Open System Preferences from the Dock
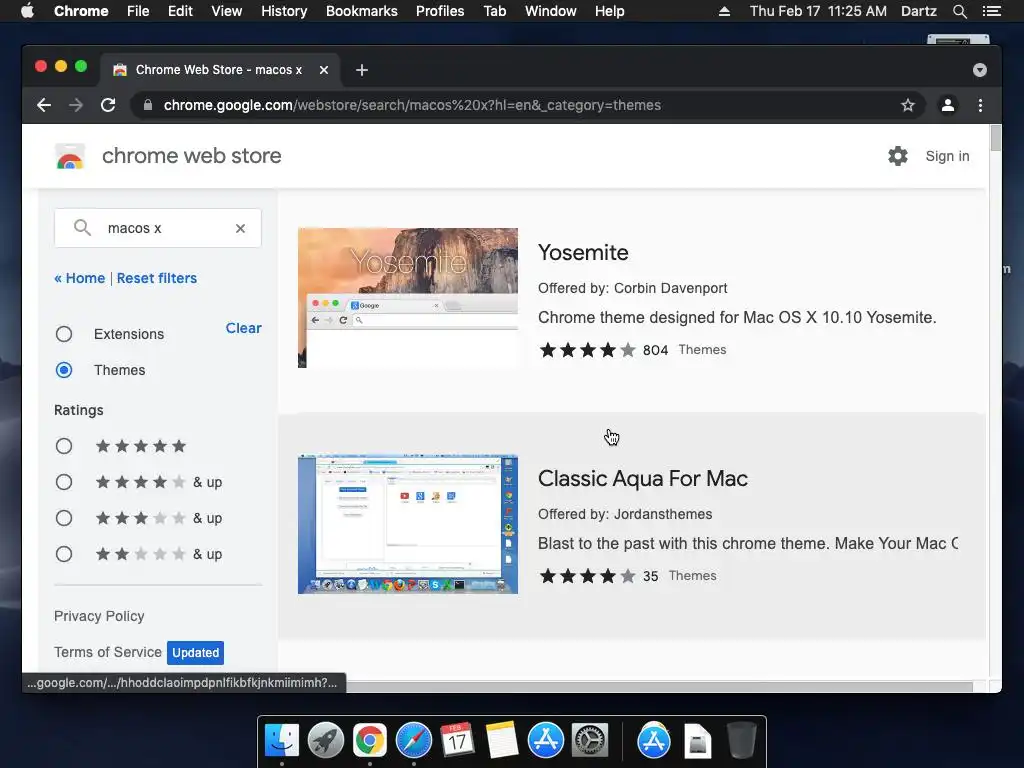The height and width of the screenshot is (768, 1024). pos(590,741)
